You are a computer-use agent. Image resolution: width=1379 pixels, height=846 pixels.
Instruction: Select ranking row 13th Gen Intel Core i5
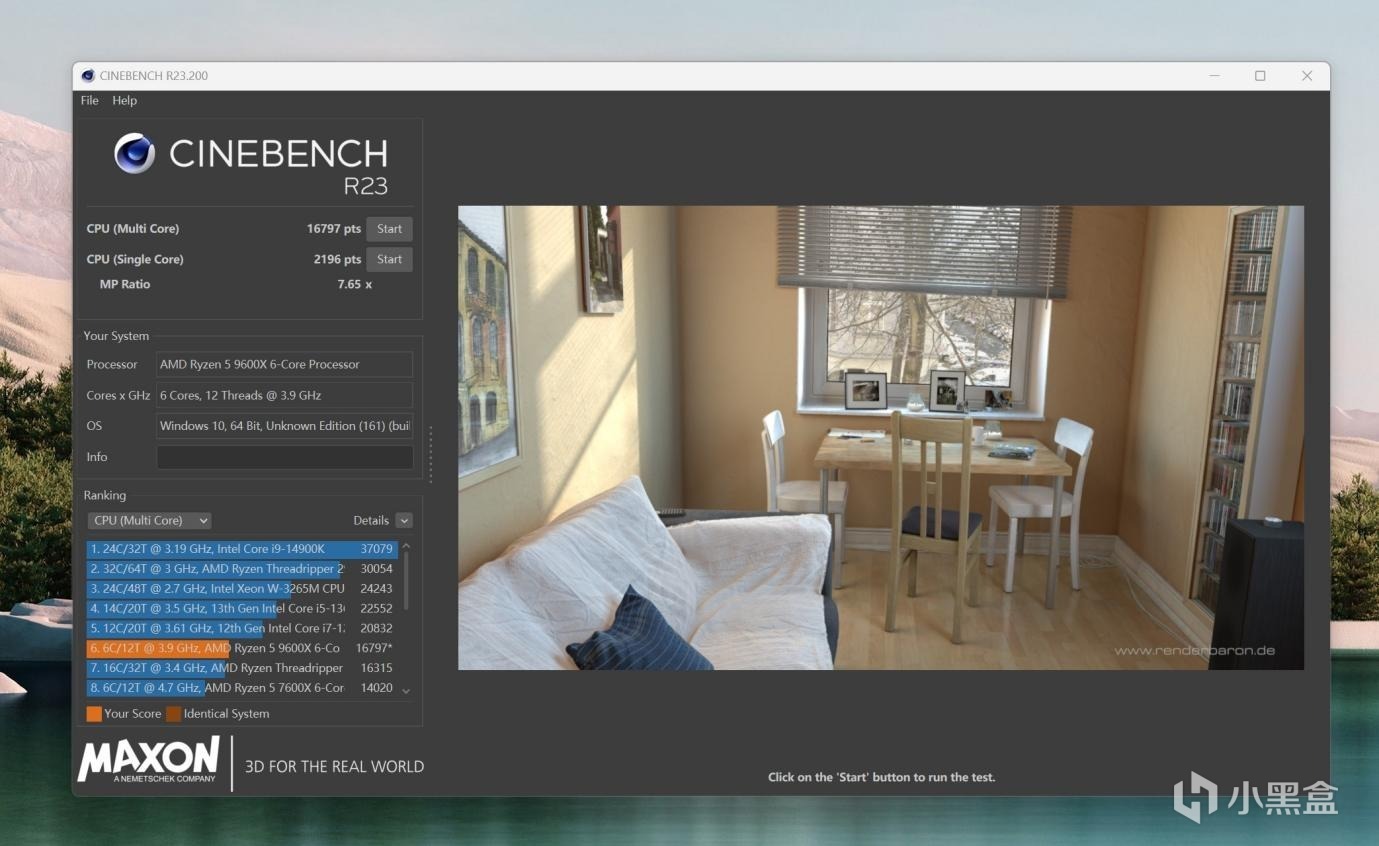(242, 608)
